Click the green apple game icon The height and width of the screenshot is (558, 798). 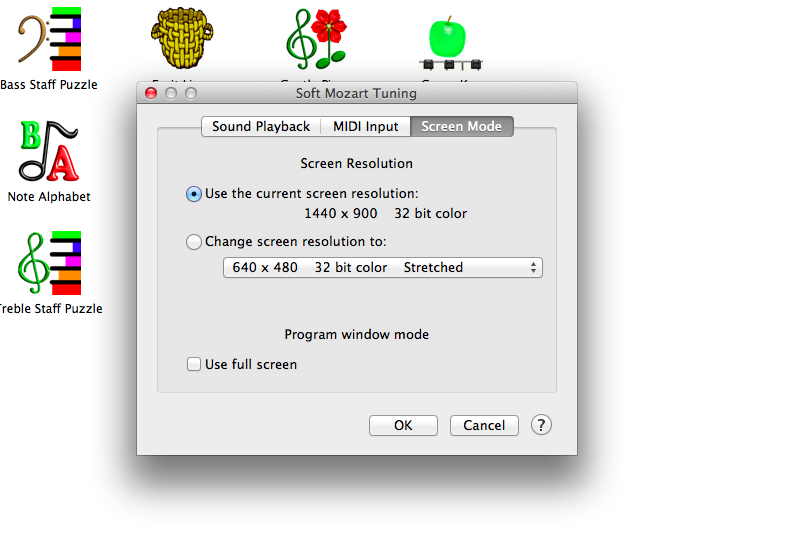450,43
